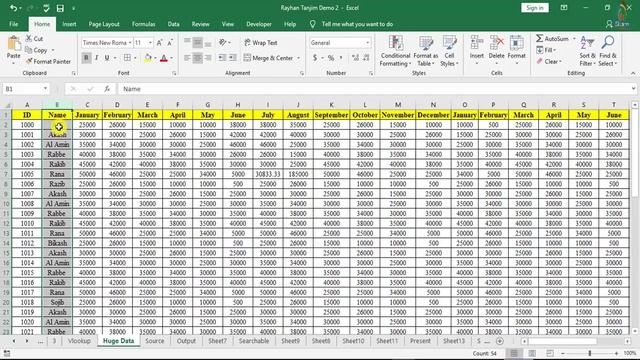The image size is (640, 360).
Task: Switch to Normal view in status bar
Action: [x=514, y=353]
